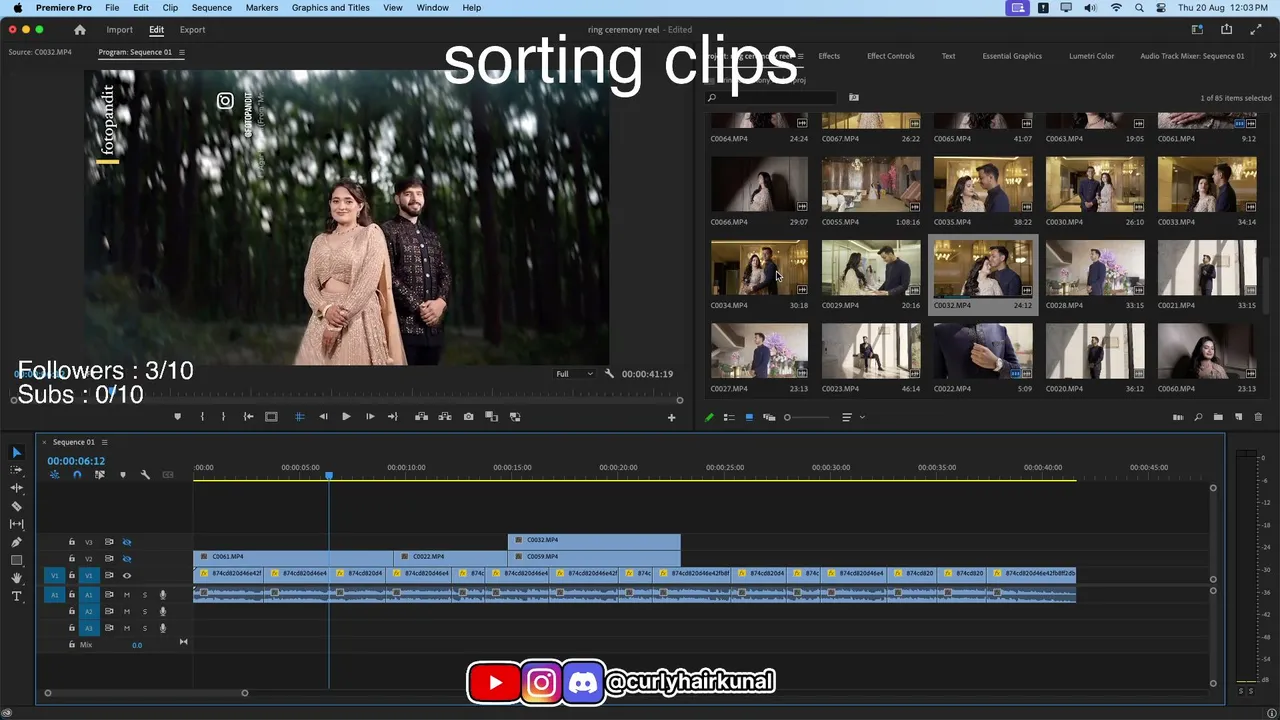Switch to Essential Graphics tab

[x=1012, y=56]
